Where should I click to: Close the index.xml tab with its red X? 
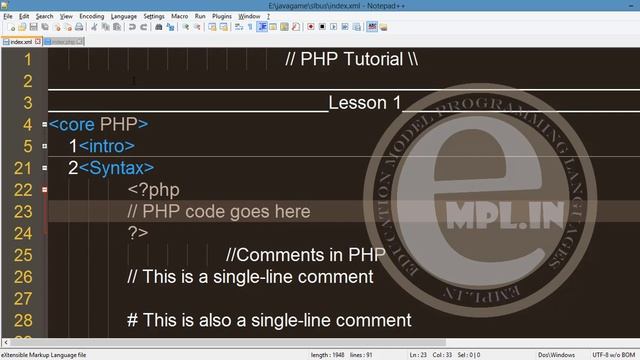pyautogui.click(x=38, y=42)
